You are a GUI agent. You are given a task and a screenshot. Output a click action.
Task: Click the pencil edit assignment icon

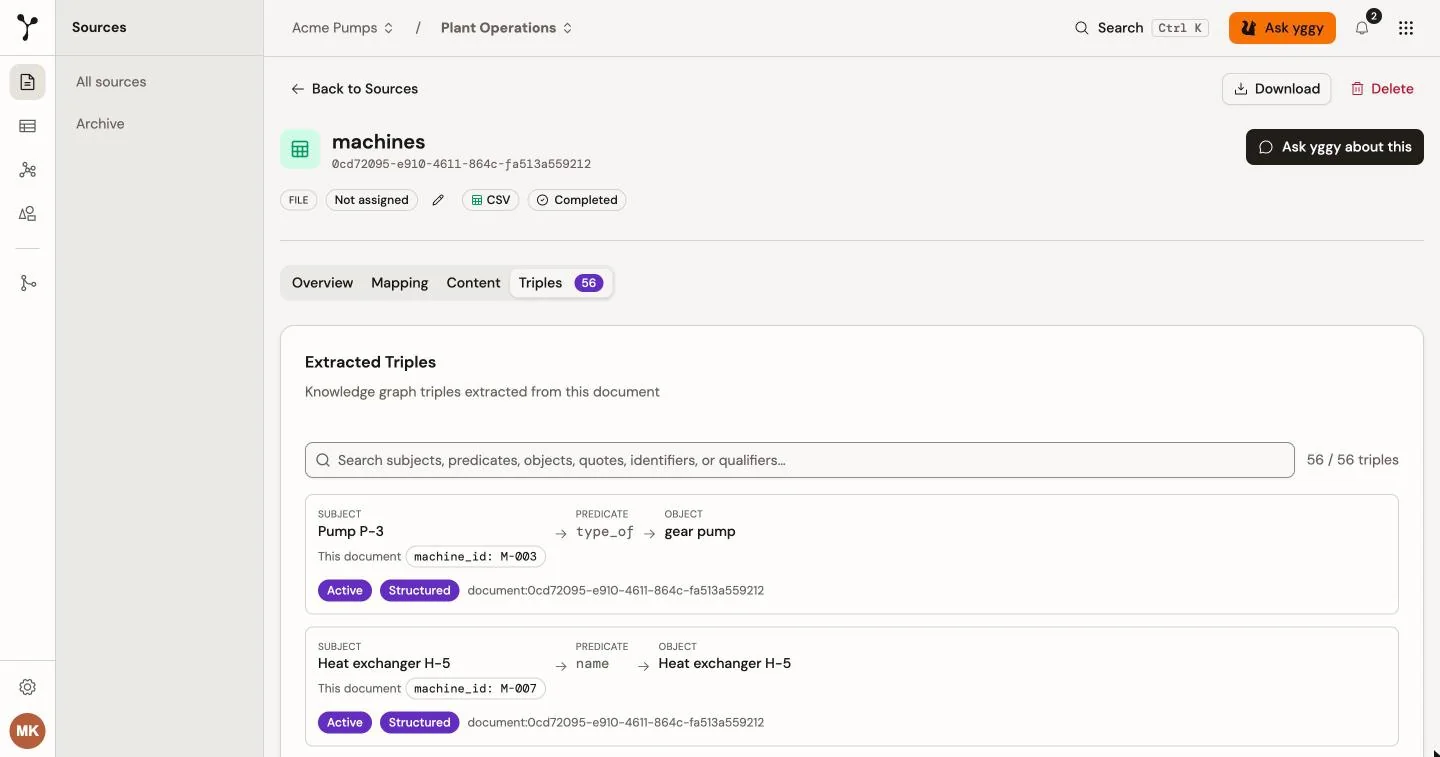438,200
